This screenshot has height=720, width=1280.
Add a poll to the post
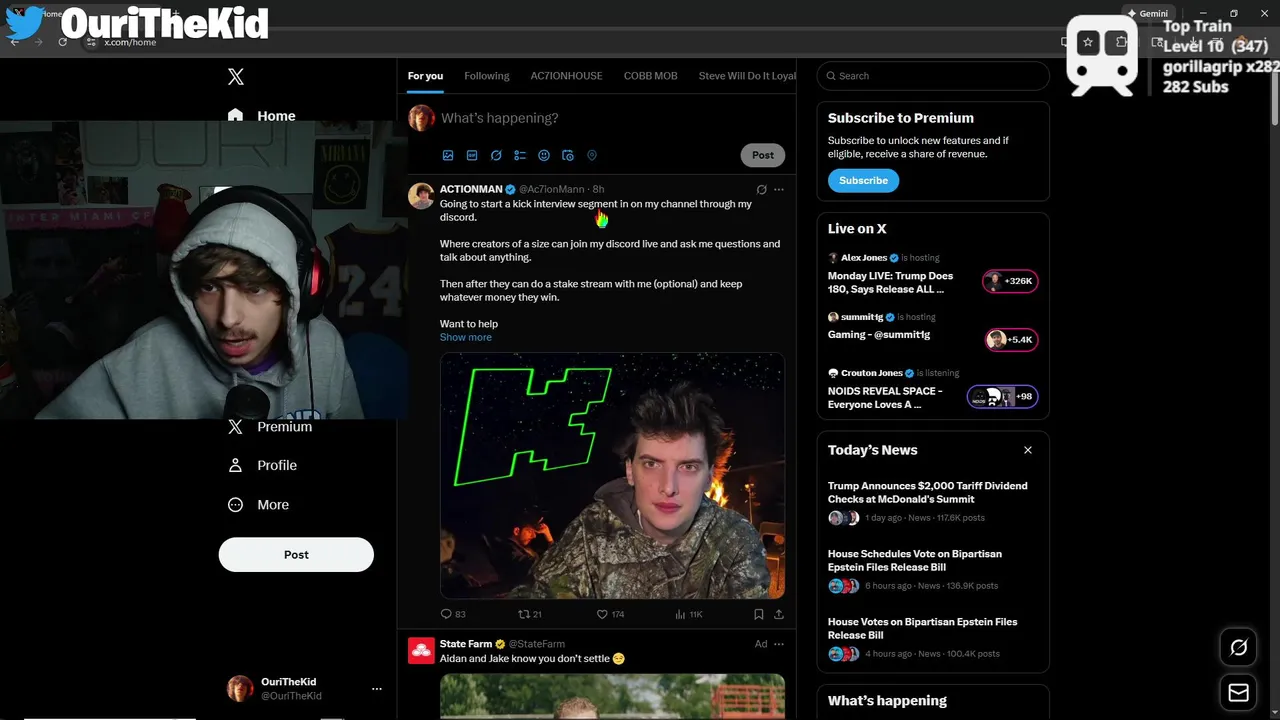click(520, 156)
